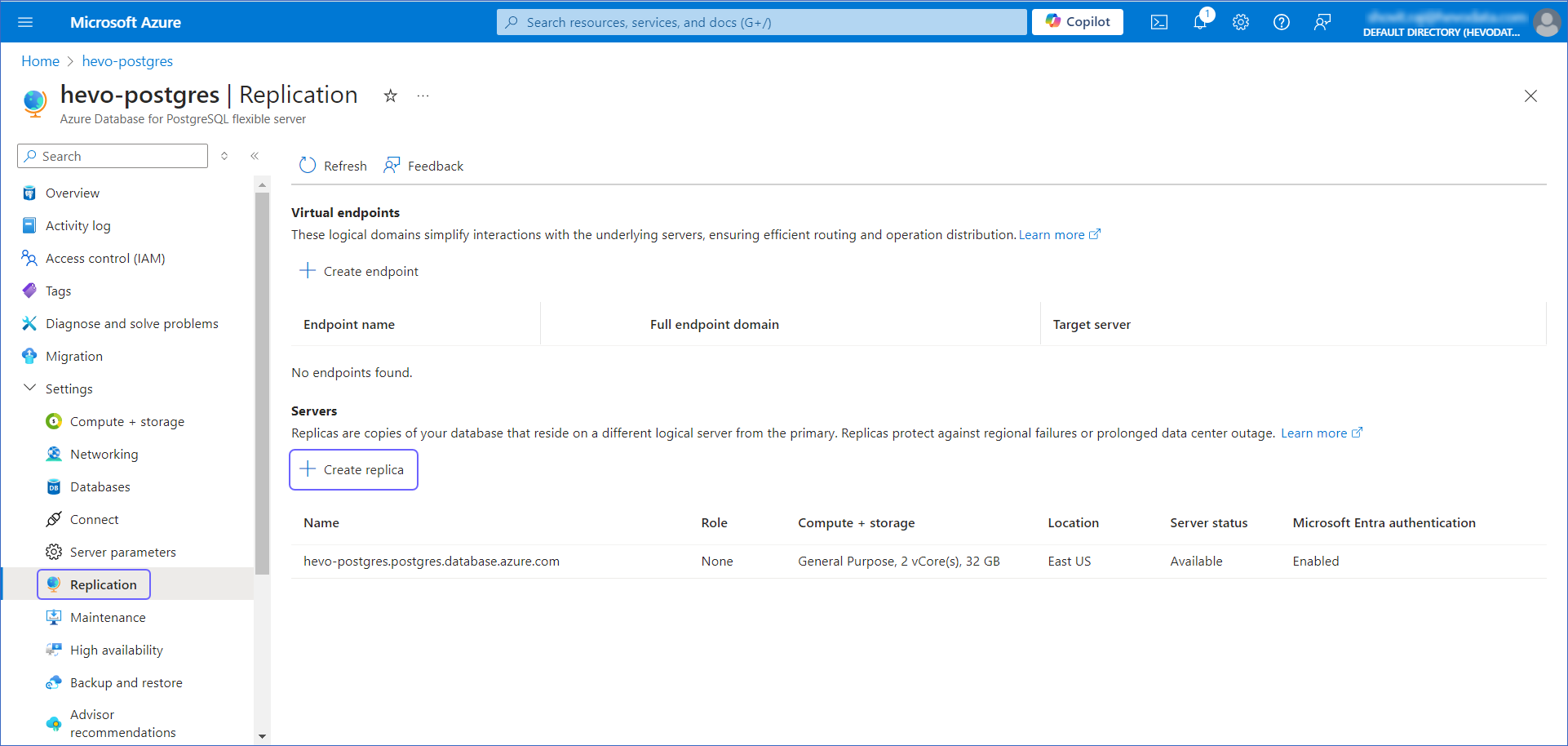Open the notifications bell

[1200, 22]
